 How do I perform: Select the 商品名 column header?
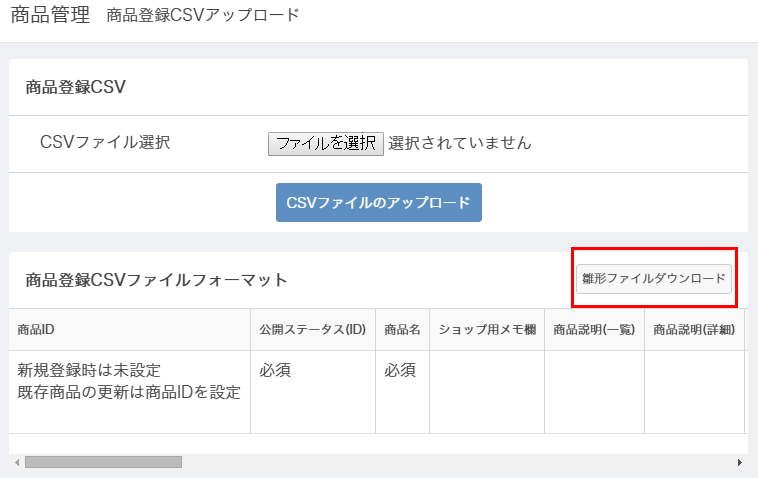coord(402,330)
